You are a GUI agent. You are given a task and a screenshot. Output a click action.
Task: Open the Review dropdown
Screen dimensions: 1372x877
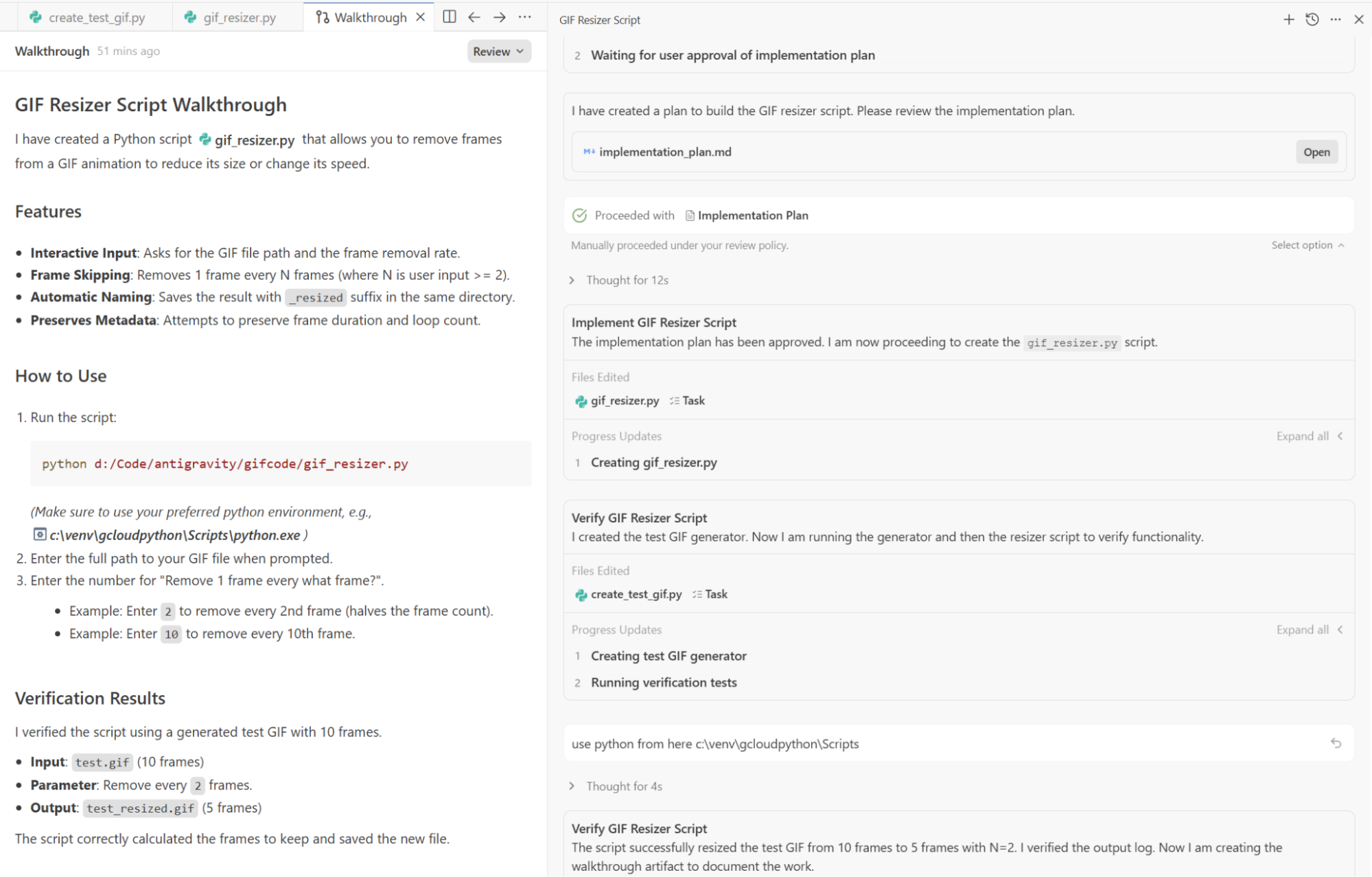(498, 51)
